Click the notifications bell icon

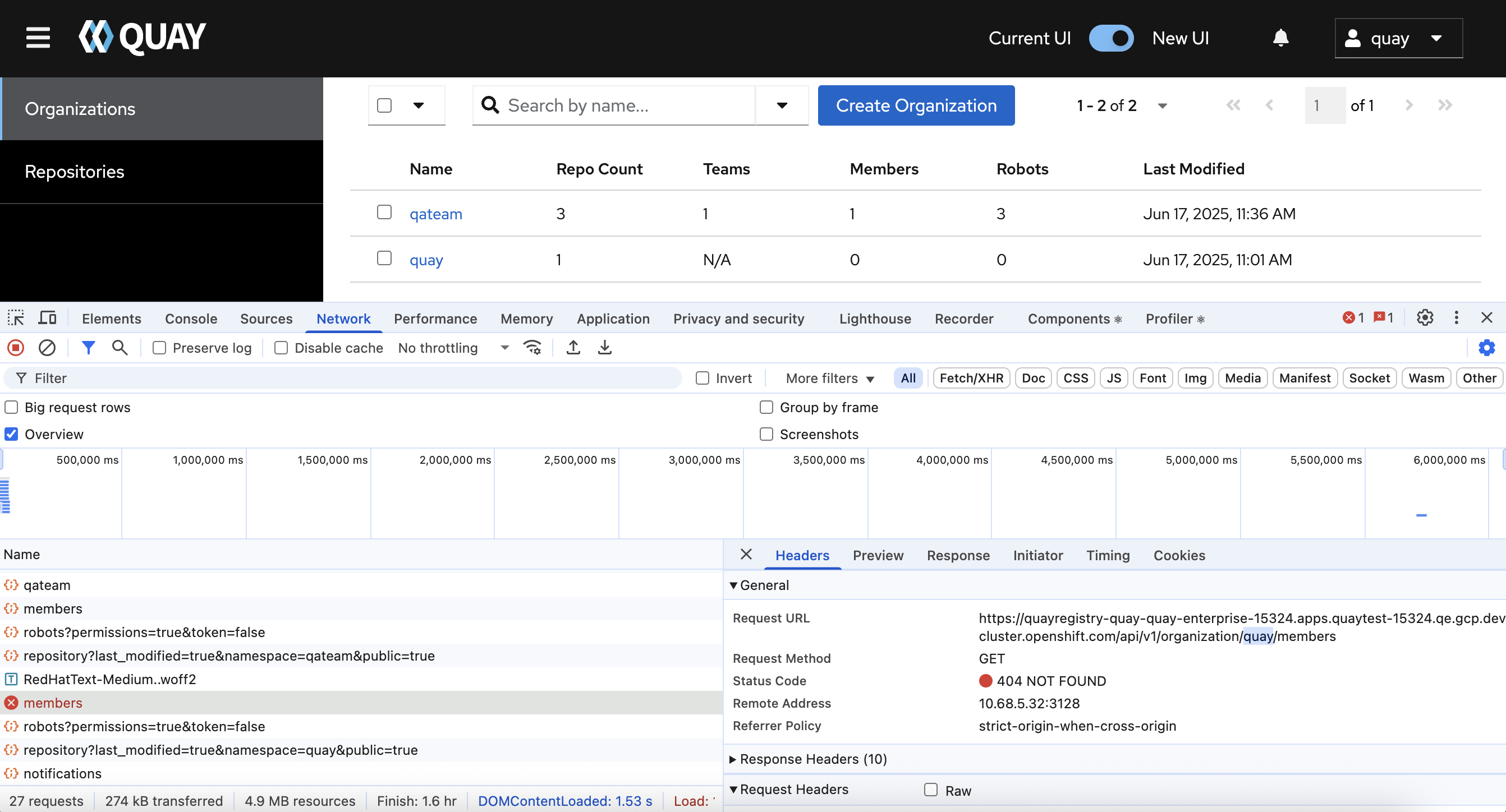[x=1280, y=38]
